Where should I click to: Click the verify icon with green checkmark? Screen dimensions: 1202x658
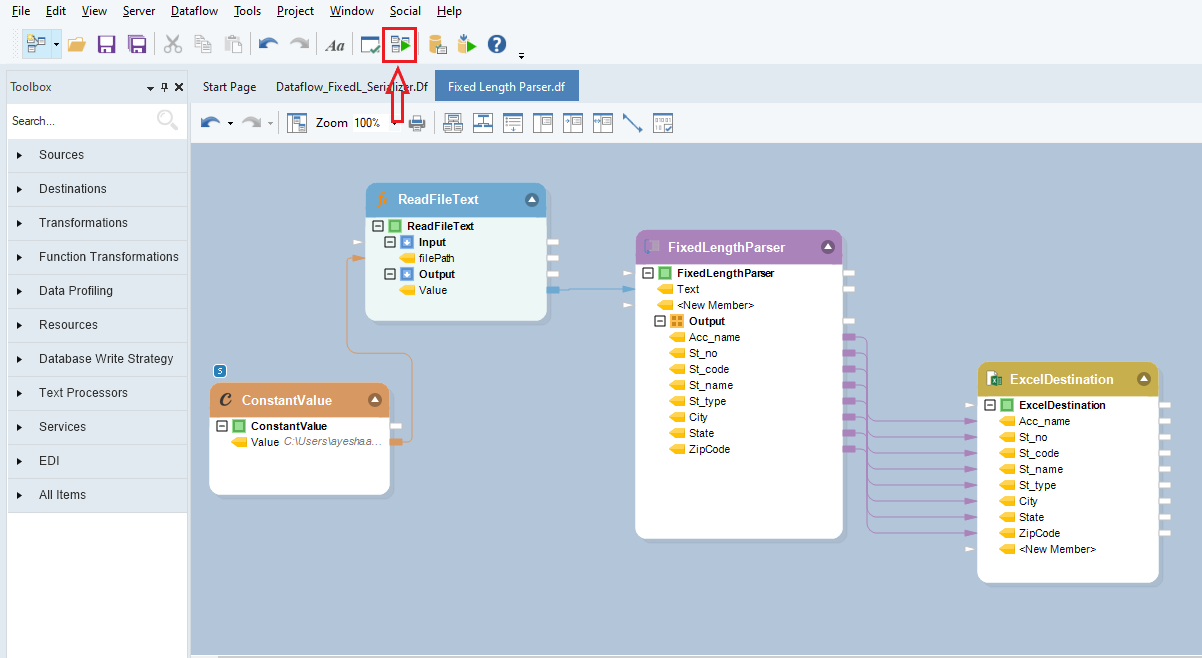(x=370, y=45)
